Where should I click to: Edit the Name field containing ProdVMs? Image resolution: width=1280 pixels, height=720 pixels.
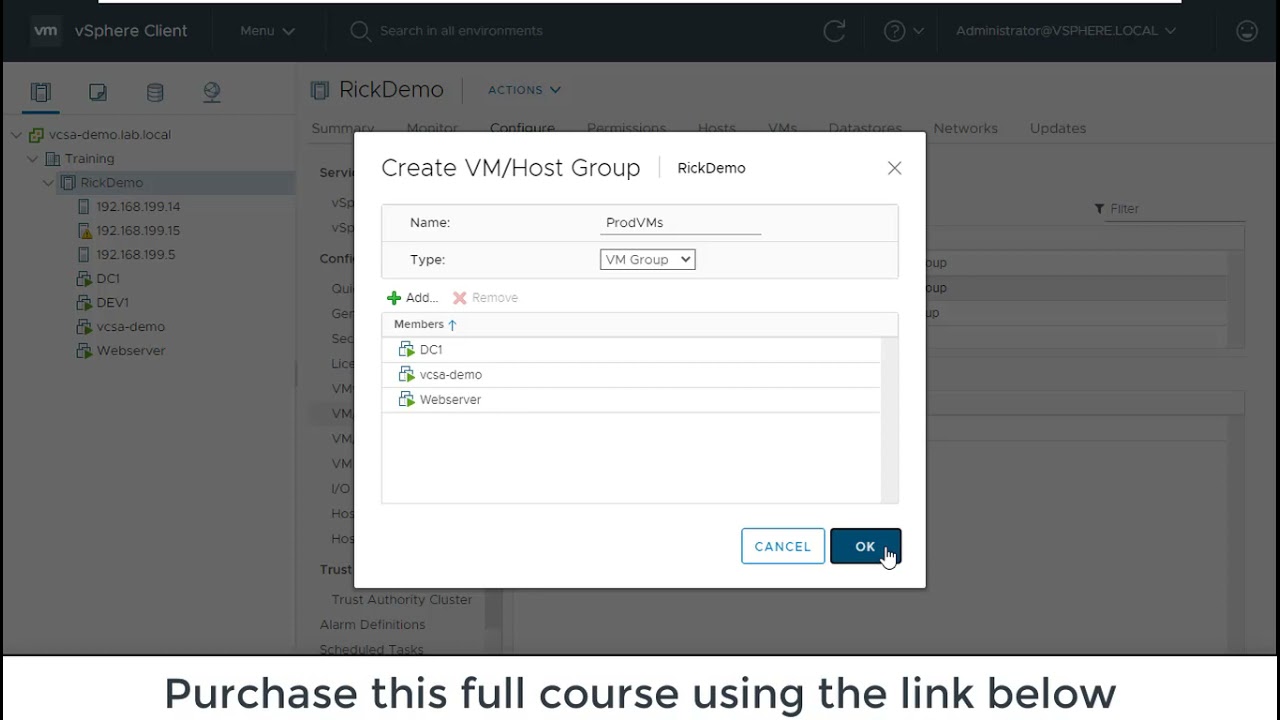[x=680, y=222]
